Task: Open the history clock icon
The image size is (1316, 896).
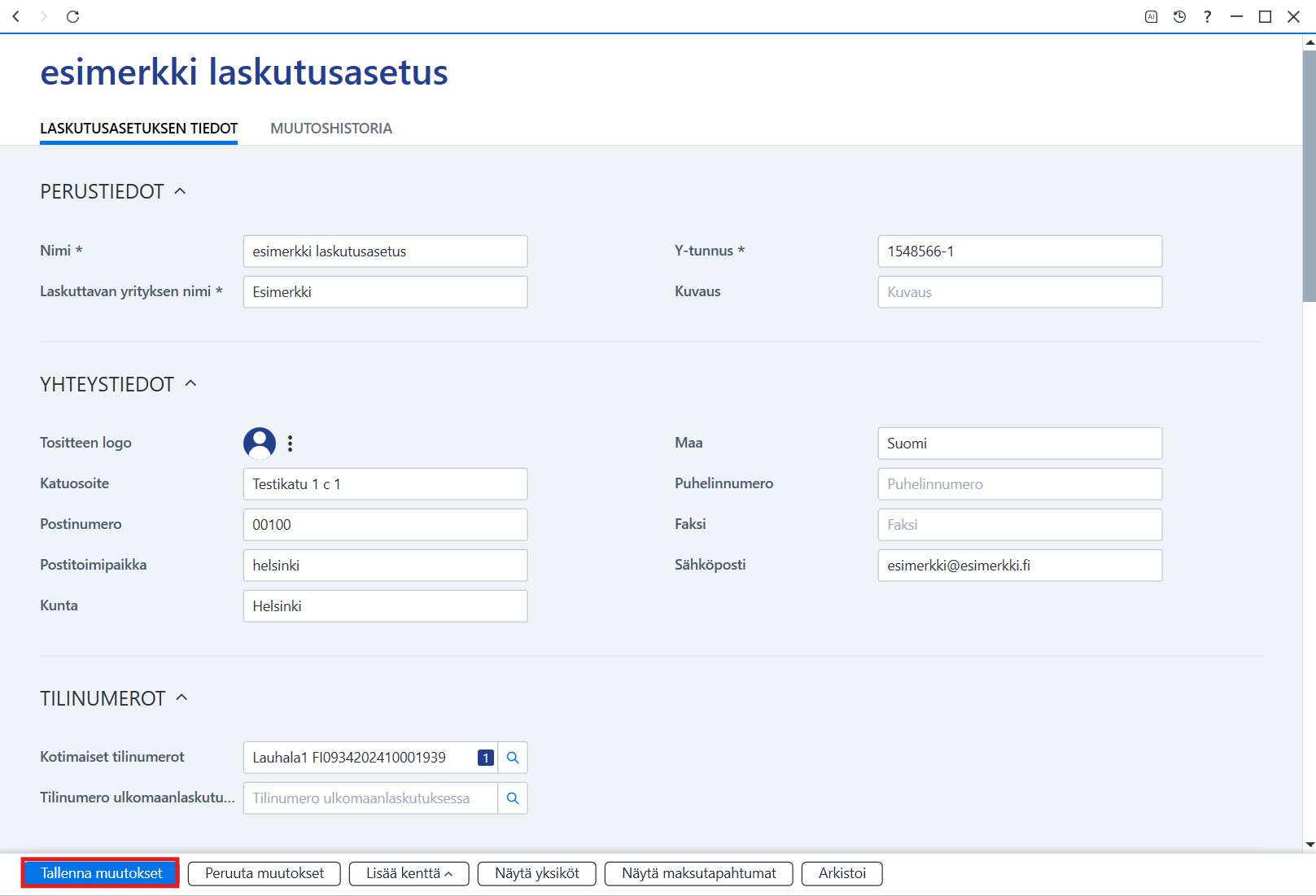Action: coord(1179,16)
